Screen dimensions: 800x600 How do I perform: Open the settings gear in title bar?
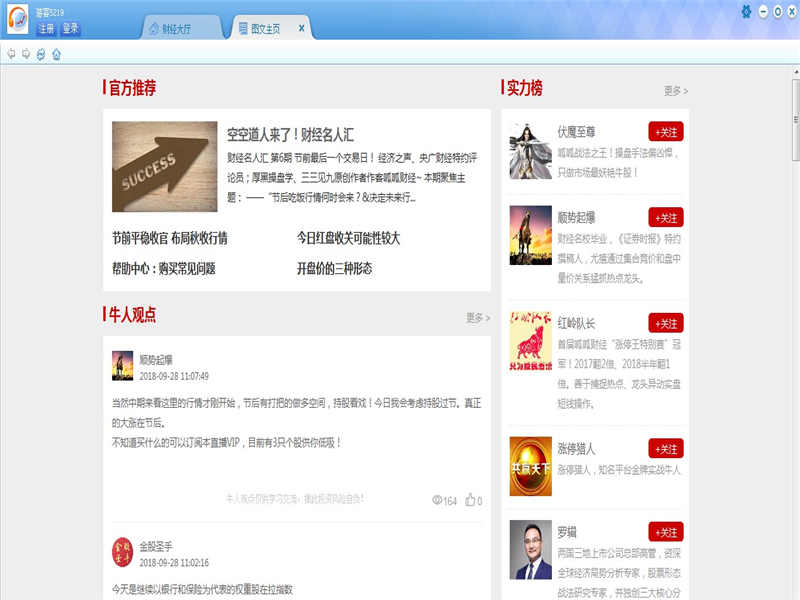coord(746,12)
